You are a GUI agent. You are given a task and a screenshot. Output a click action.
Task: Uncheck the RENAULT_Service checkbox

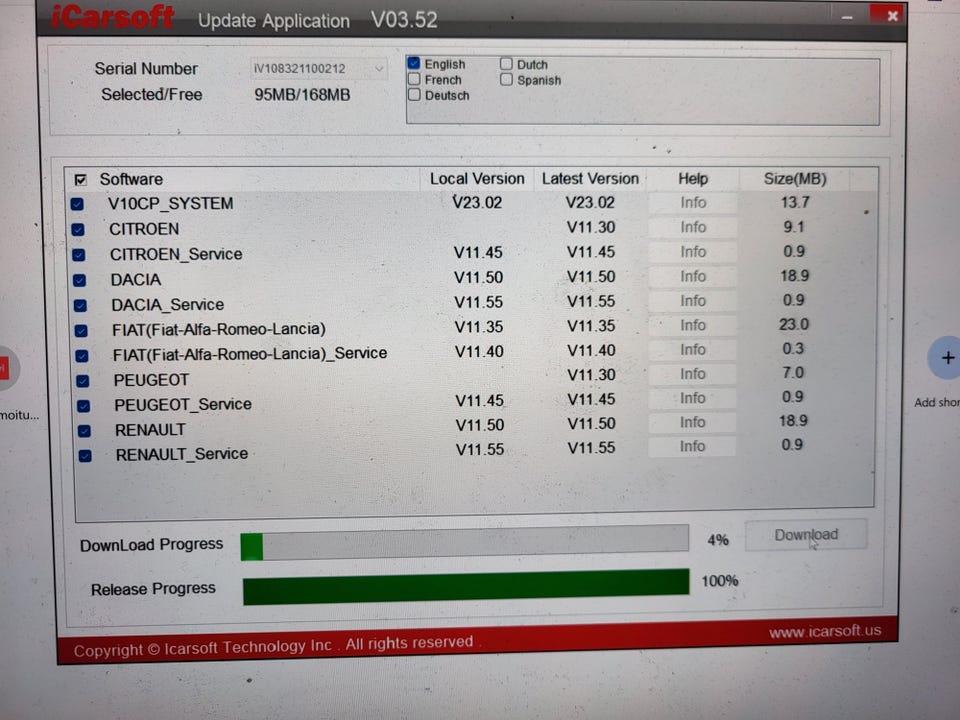85,456
